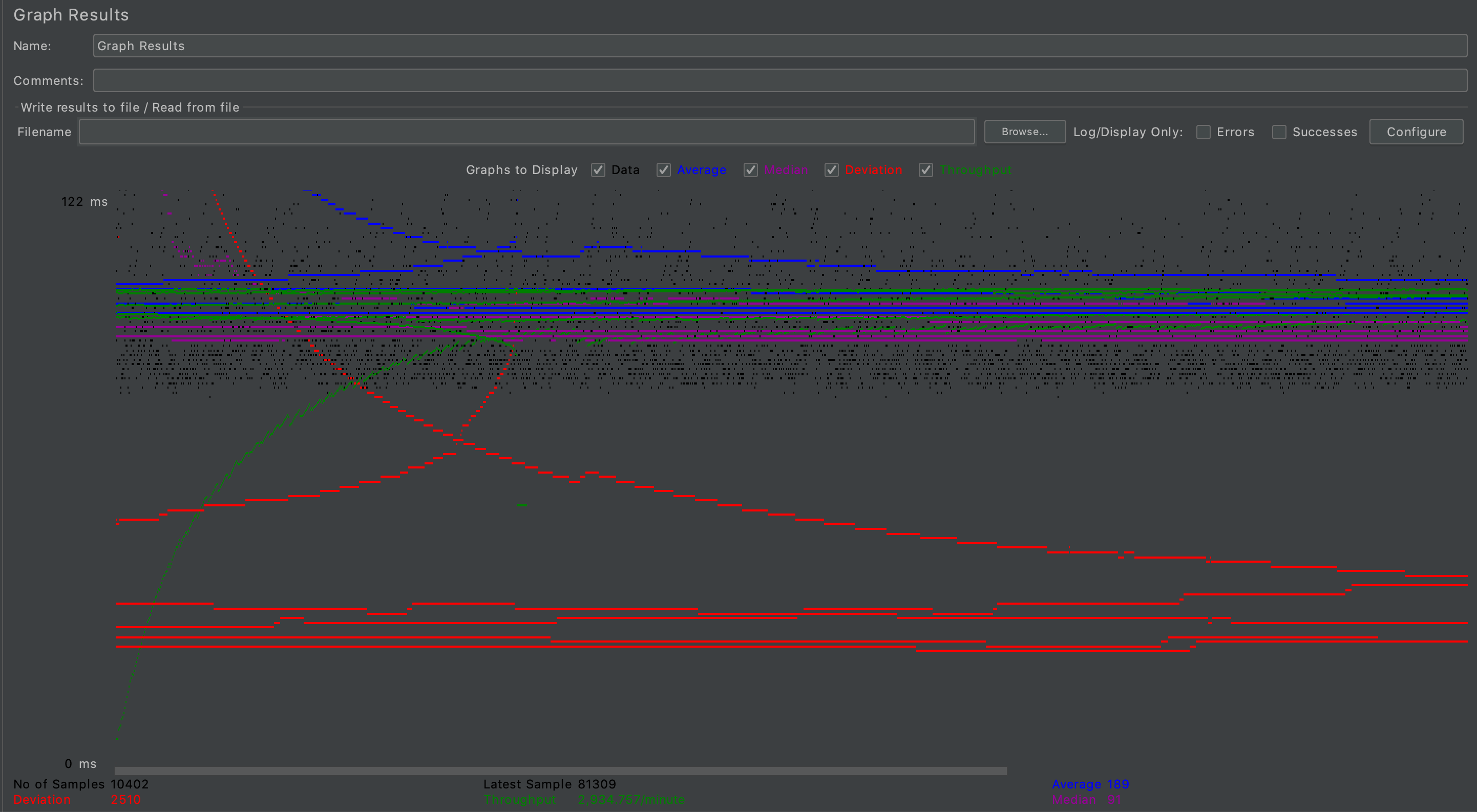
Task: Click the Name text field
Action: (780, 46)
